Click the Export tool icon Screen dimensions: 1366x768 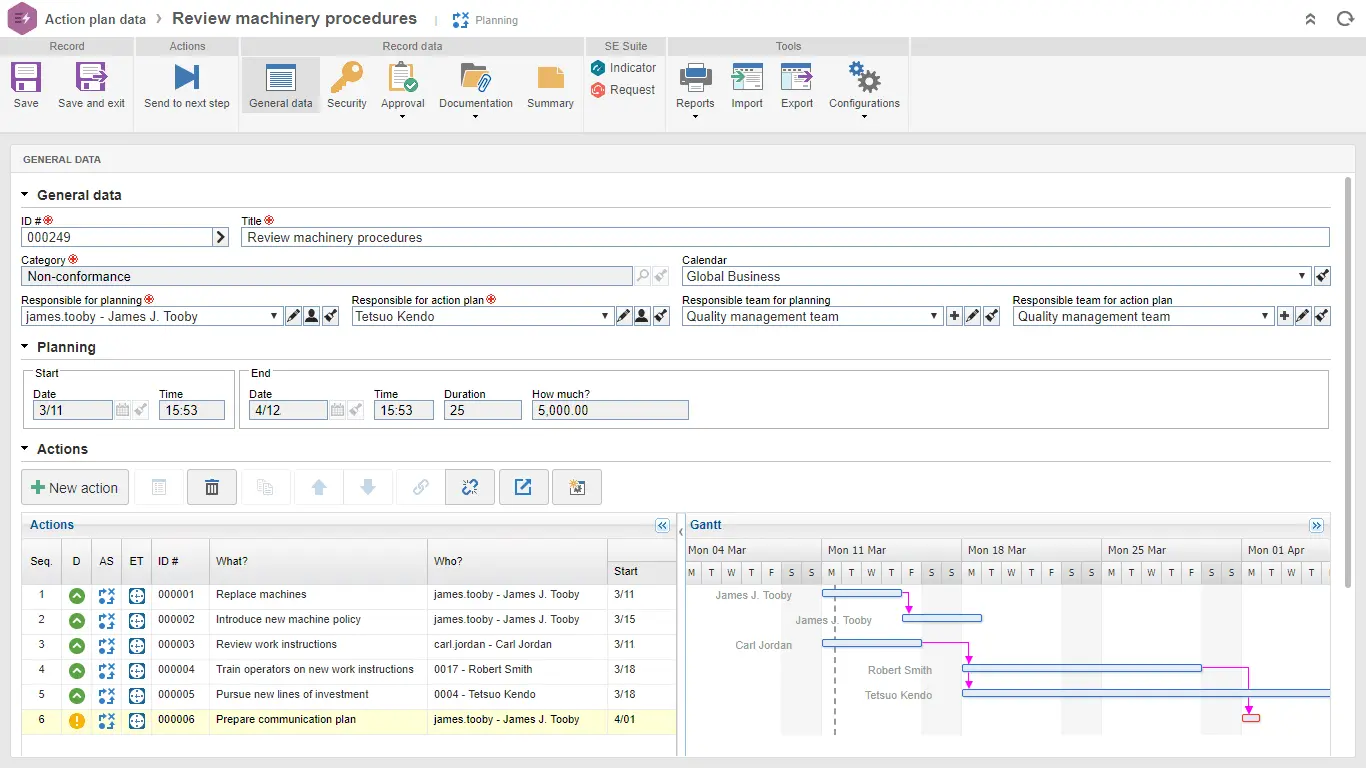[x=797, y=84]
